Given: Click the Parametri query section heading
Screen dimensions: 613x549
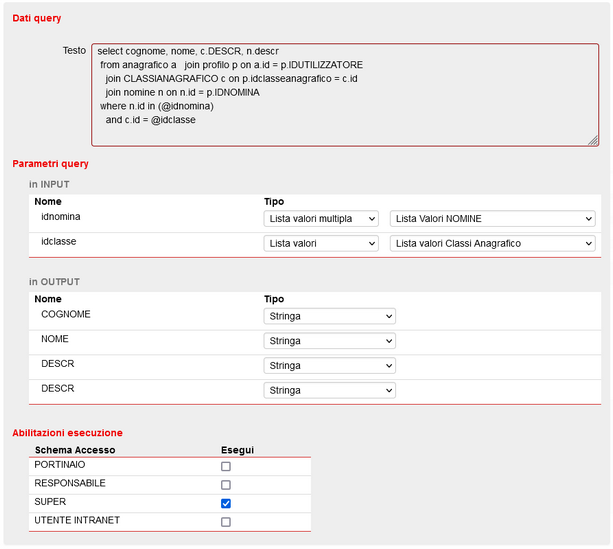Looking at the screenshot, I should coord(50,164).
